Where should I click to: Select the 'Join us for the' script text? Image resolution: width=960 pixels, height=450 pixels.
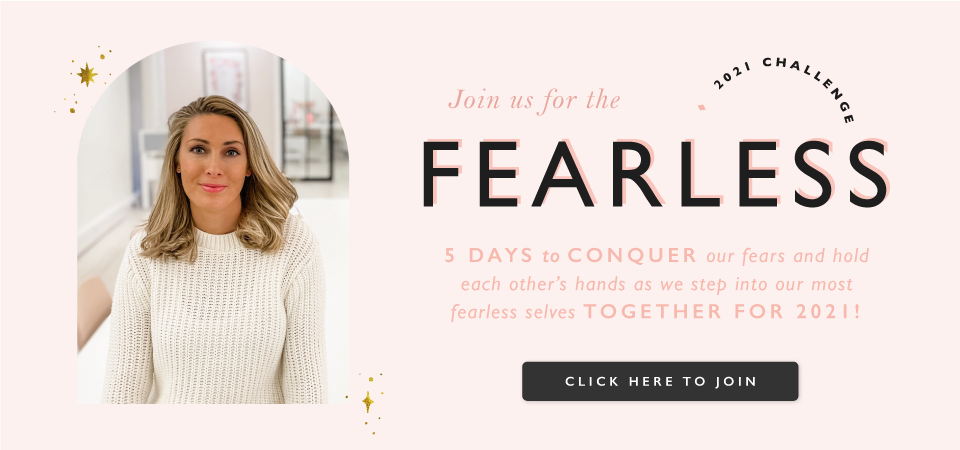tap(534, 101)
